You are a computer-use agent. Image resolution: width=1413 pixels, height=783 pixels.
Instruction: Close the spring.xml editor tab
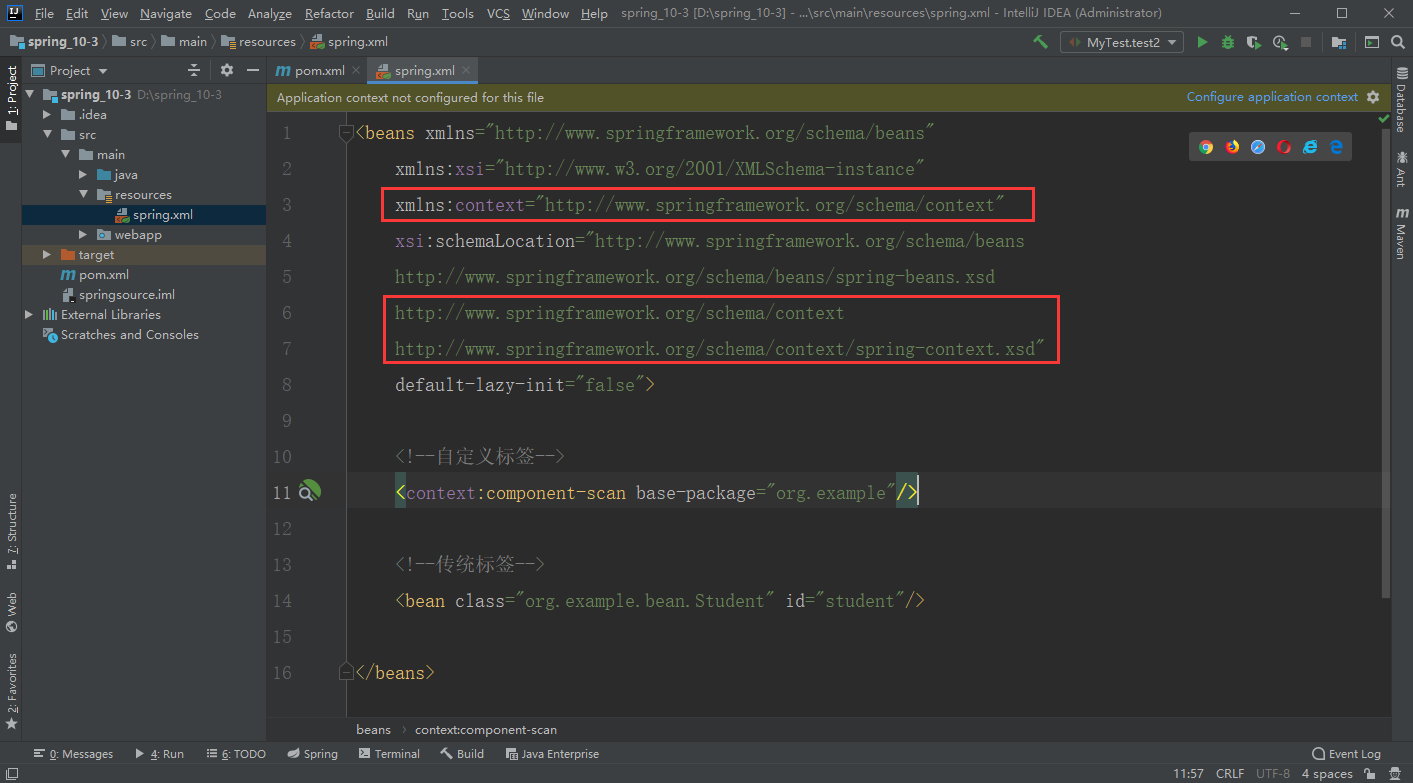465,70
